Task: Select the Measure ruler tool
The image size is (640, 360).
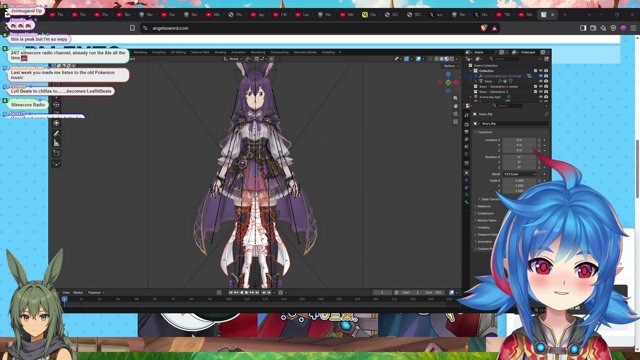Action: pos(57,143)
